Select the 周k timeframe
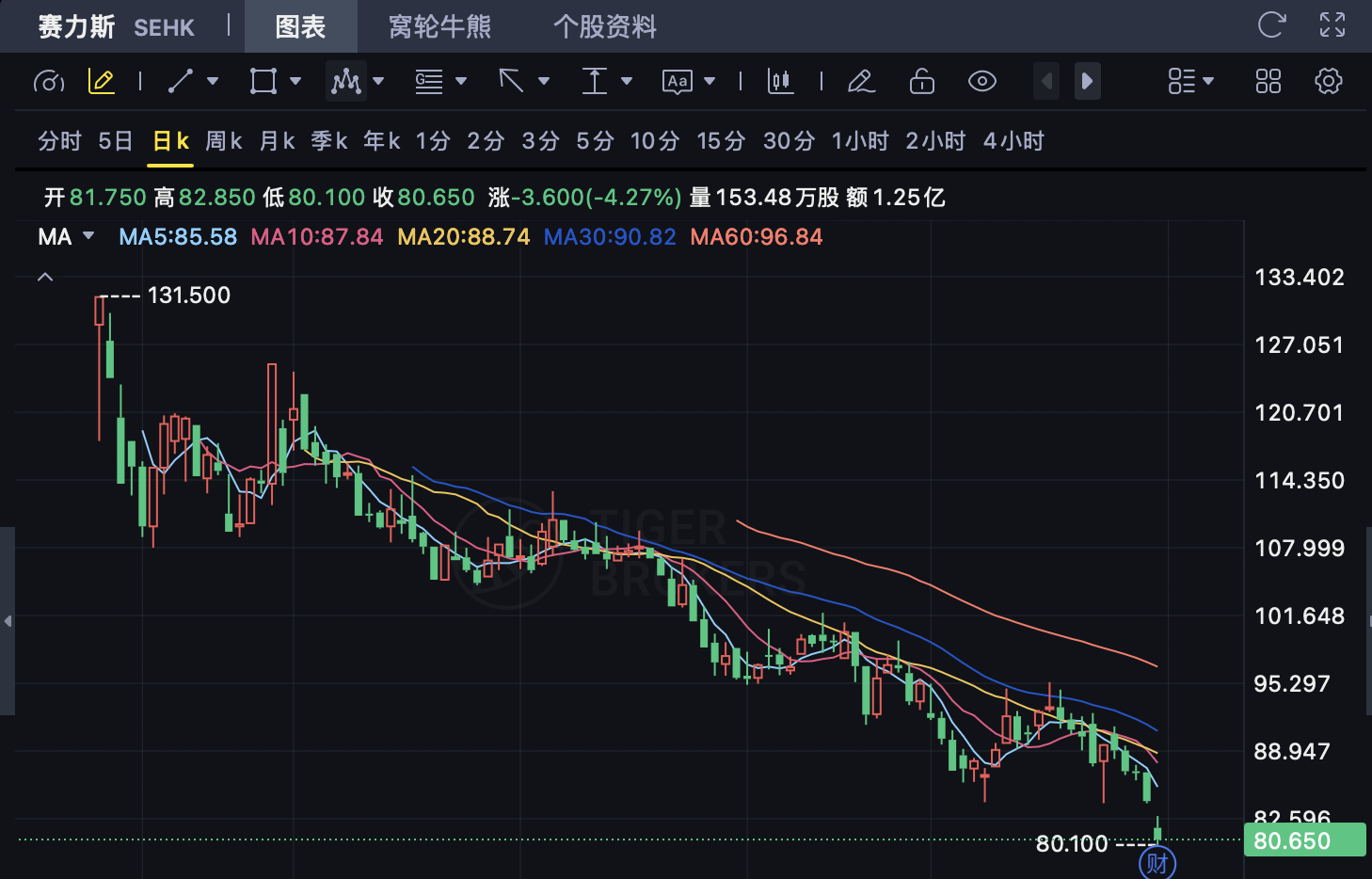 coord(223,141)
